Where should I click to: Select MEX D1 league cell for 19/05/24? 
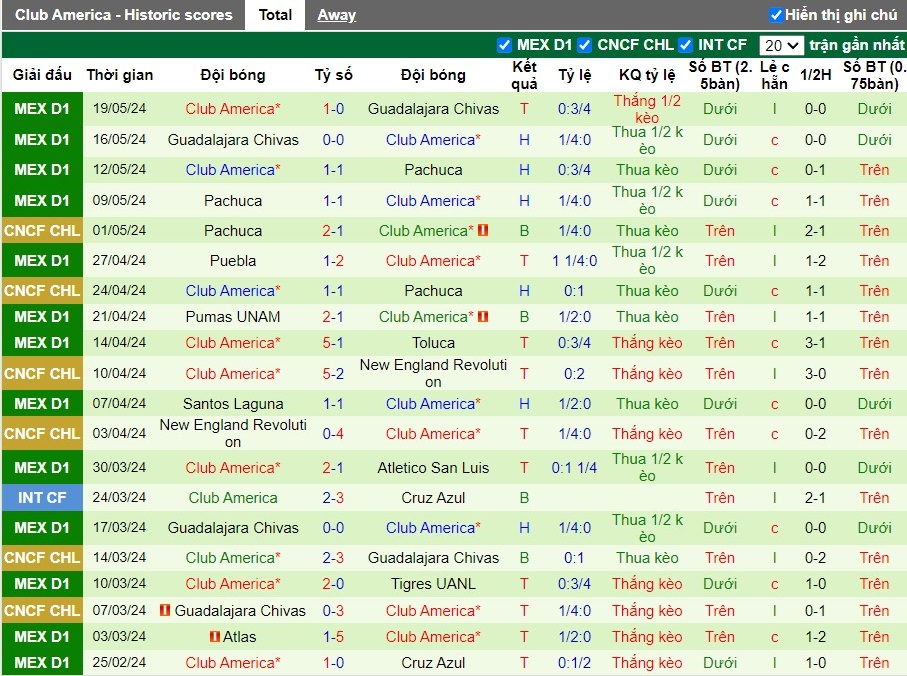(x=42, y=109)
